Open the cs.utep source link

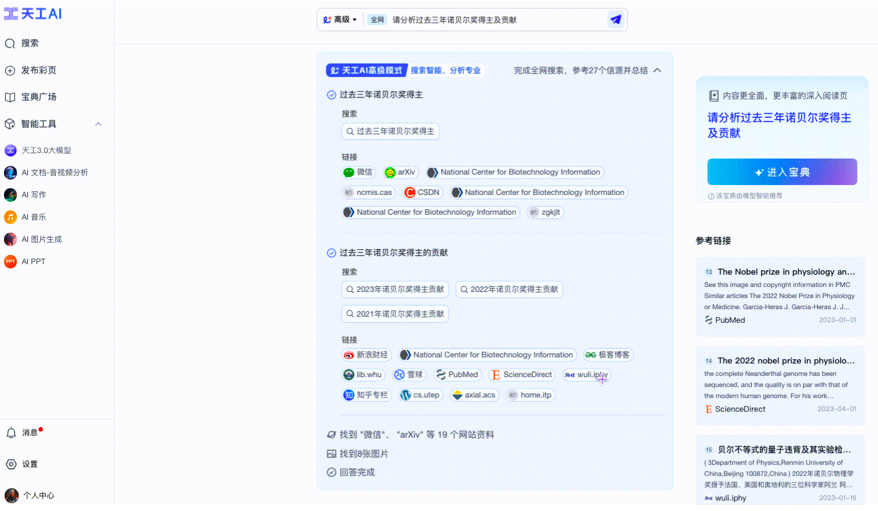[x=421, y=395]
